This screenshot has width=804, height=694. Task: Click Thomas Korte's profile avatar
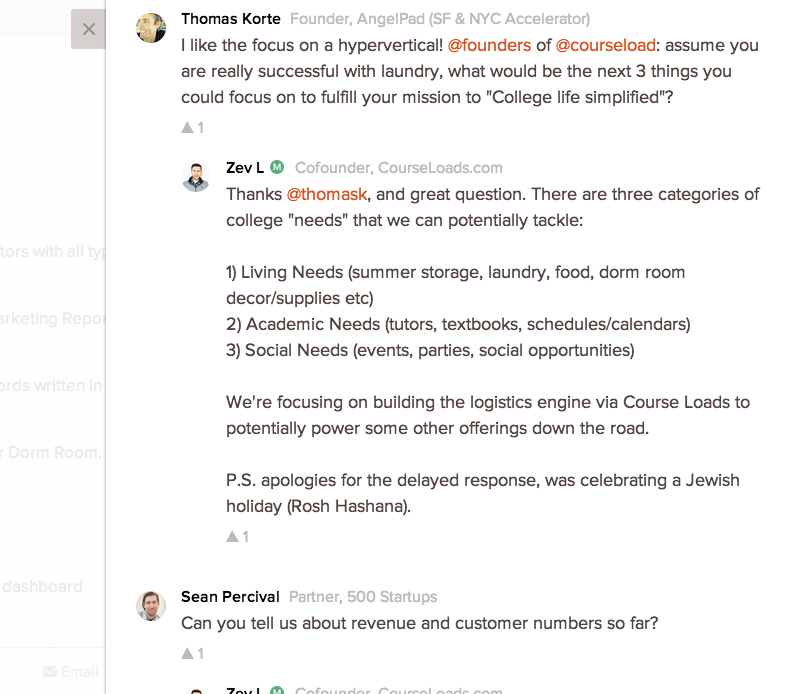(x=151, y=28)
